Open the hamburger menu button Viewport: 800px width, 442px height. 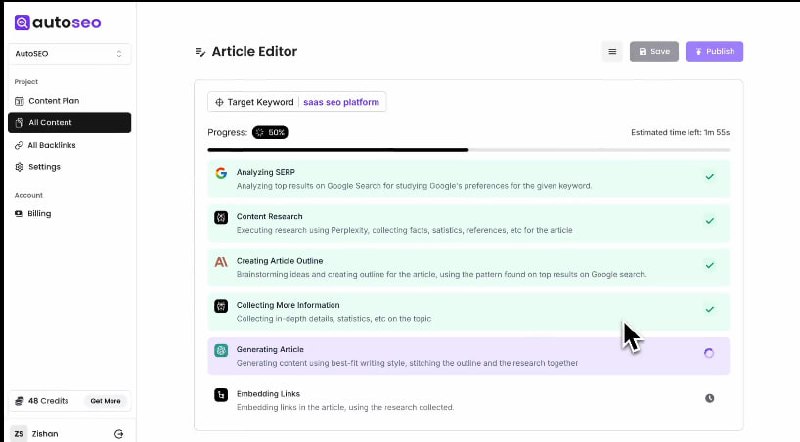[612, 52]
